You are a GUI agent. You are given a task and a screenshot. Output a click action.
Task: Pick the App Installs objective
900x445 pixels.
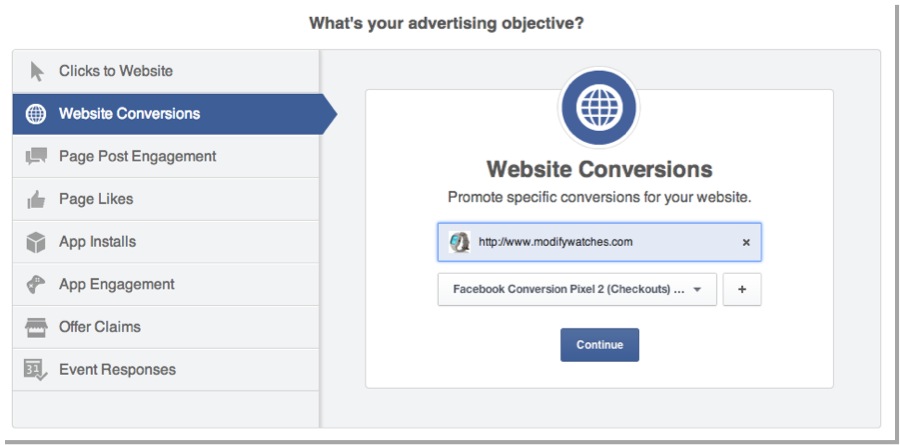97,242
